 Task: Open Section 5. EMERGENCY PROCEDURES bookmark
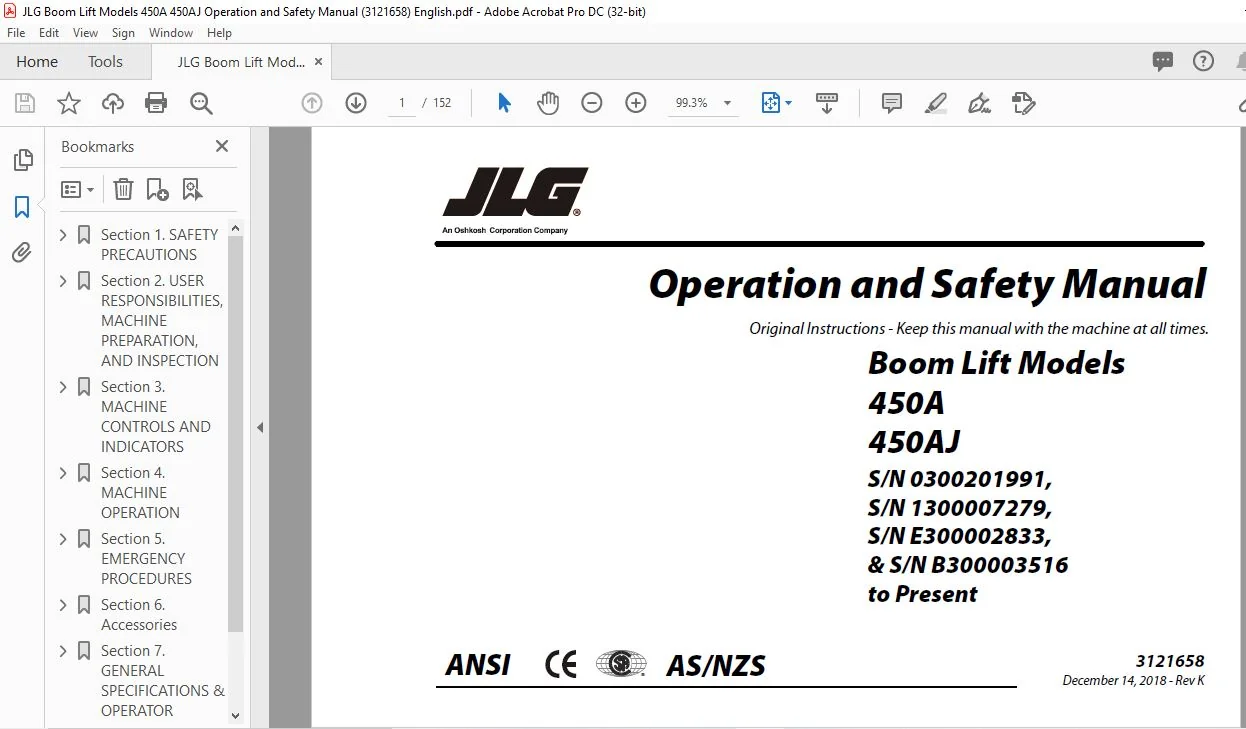146,558
